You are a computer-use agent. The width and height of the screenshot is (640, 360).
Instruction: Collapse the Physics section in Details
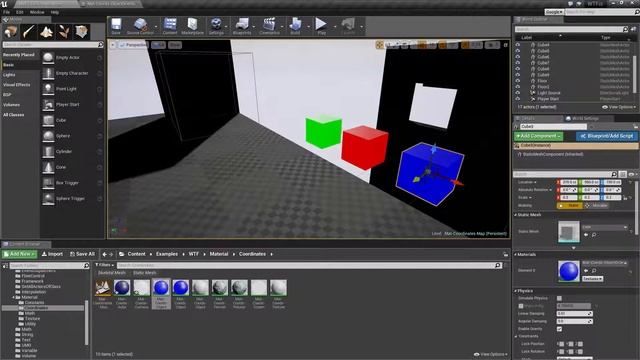(x=516, y=291)
